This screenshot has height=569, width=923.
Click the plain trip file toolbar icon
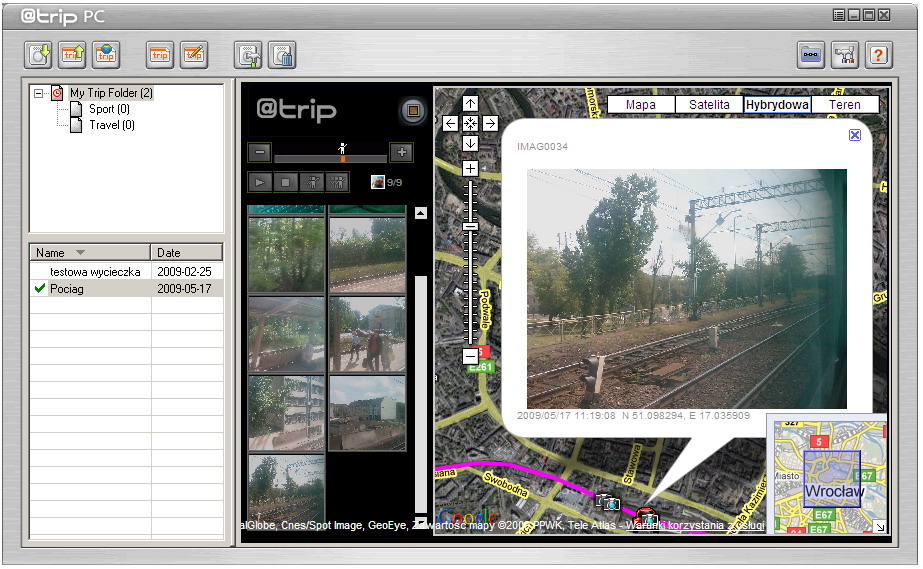click(160, 55)
